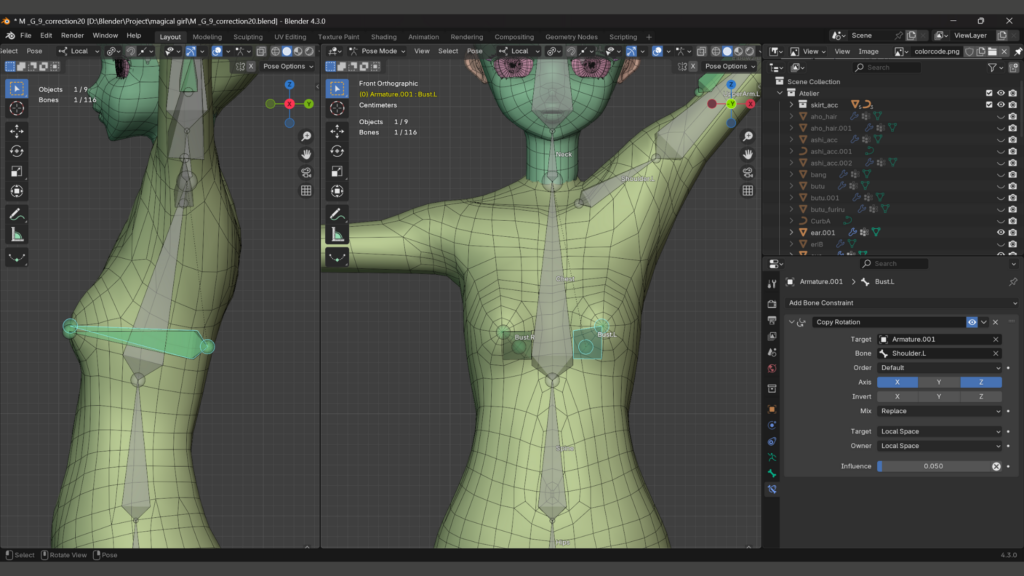Toggle Y axis in Copy Rotation Axis row

[x=939, y=382]
